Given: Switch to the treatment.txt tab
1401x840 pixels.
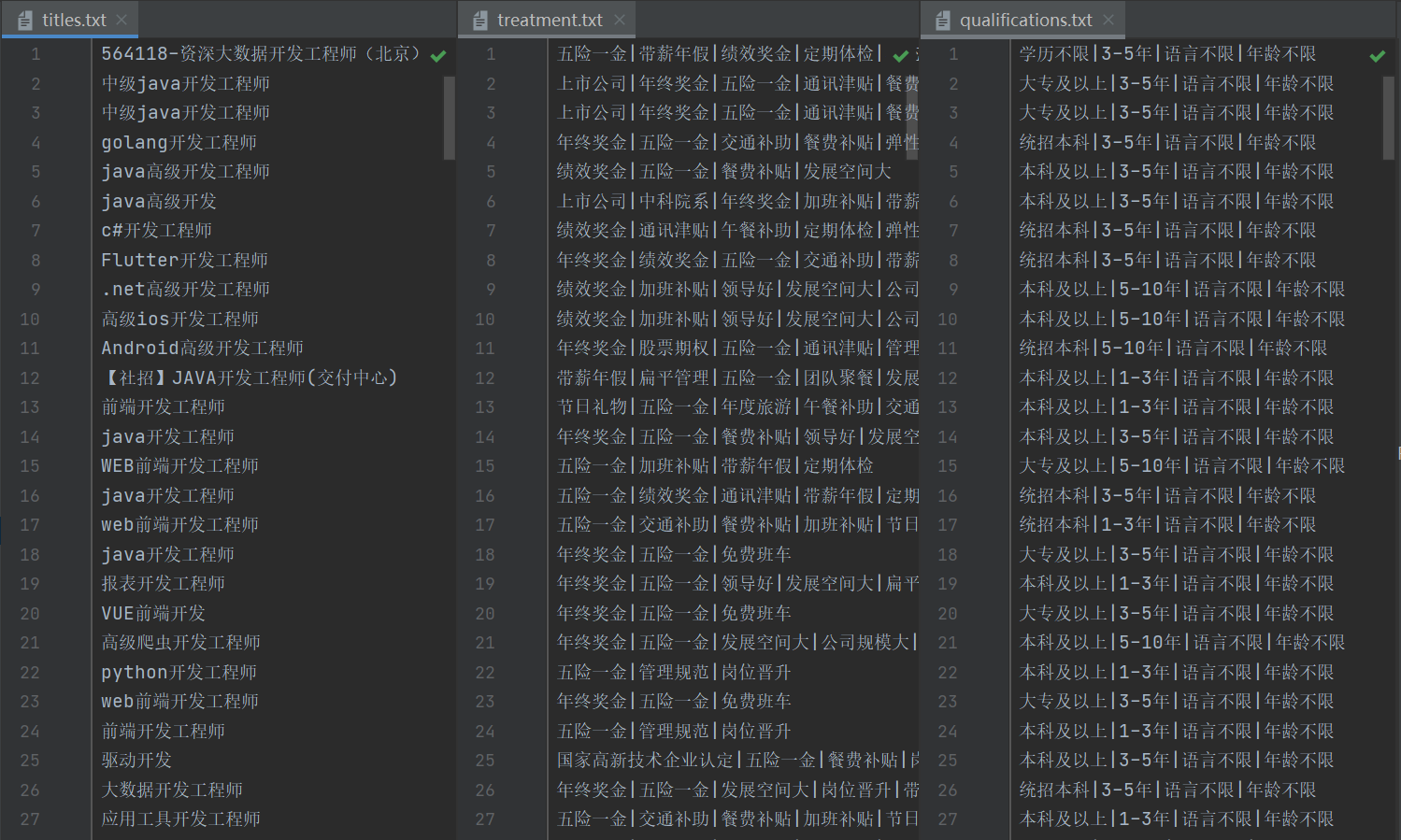Looking at the screenshot, I should pos(547,20).
